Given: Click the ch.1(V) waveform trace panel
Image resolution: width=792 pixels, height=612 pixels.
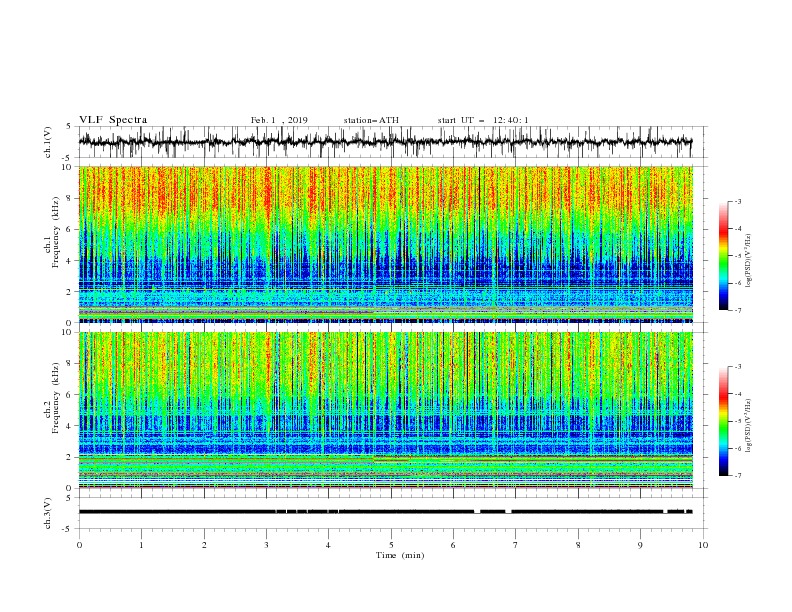Looking at the screenshot, I should (393, 142).
